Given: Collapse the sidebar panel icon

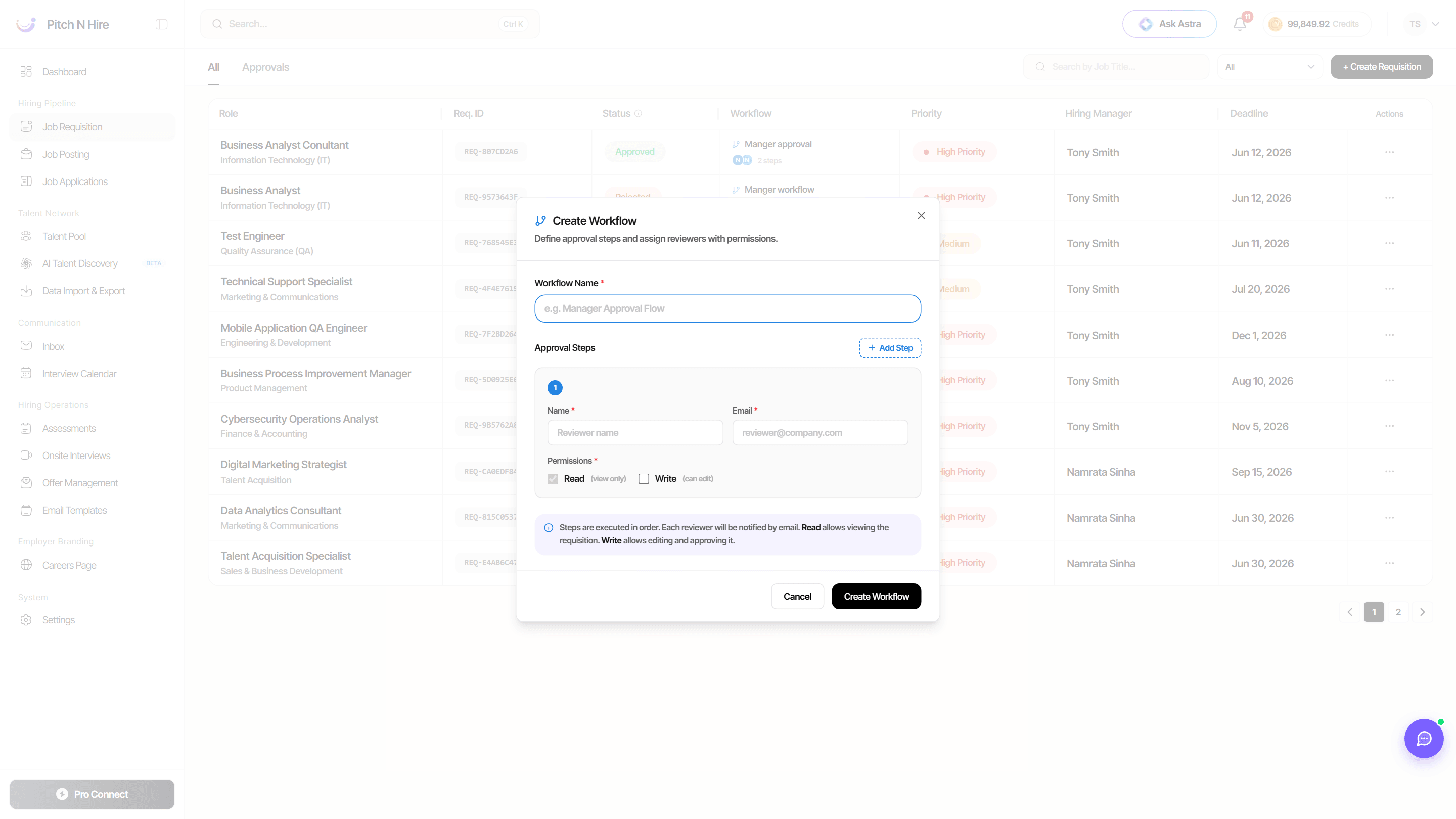Looking at the screenshot, I should pyautogui.click(x=162, y=24).
